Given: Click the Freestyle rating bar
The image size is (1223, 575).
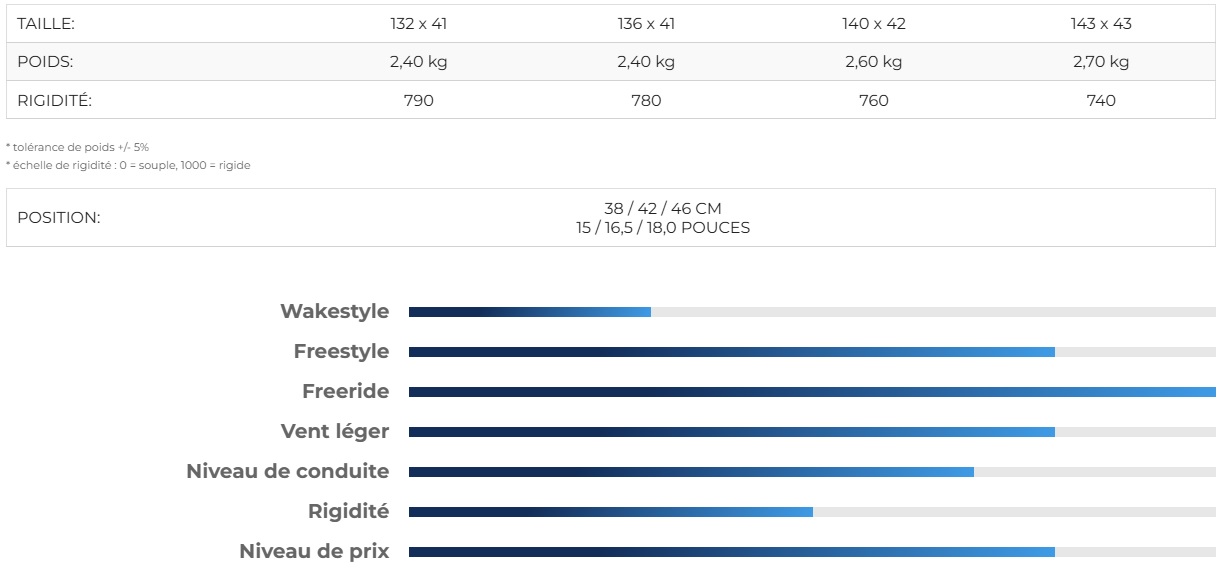Looking at the screenshot, I should point(812,352).
